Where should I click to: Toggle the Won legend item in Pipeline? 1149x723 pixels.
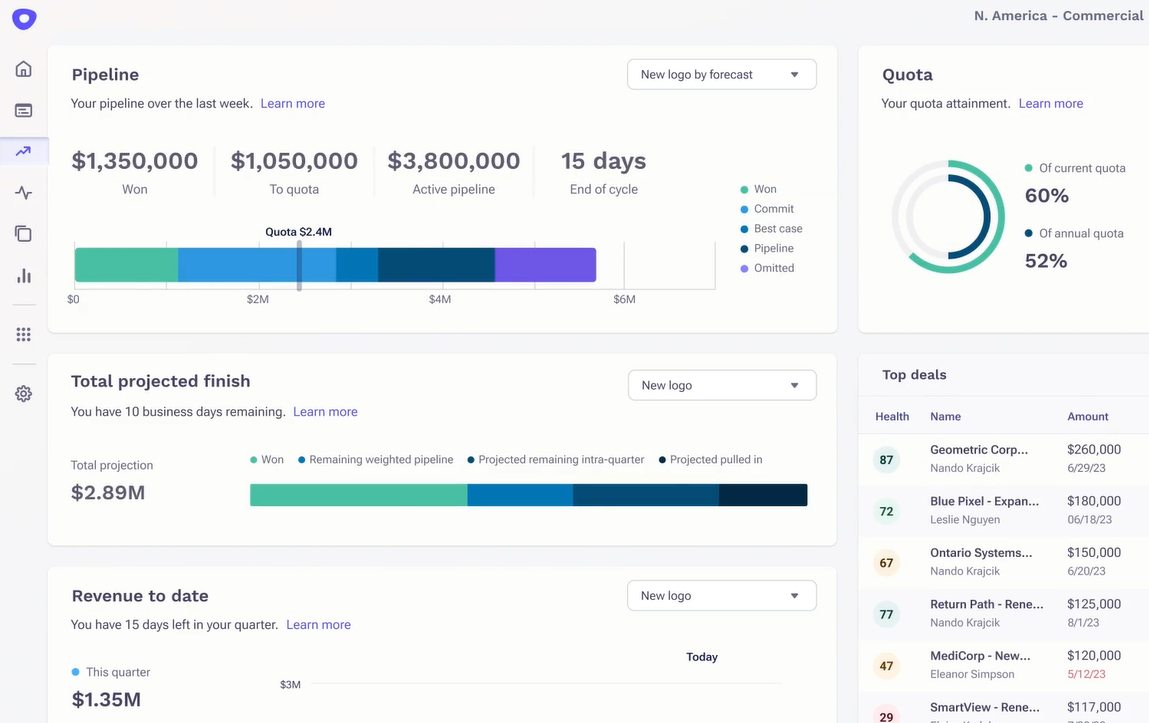(x=758, y=189)
